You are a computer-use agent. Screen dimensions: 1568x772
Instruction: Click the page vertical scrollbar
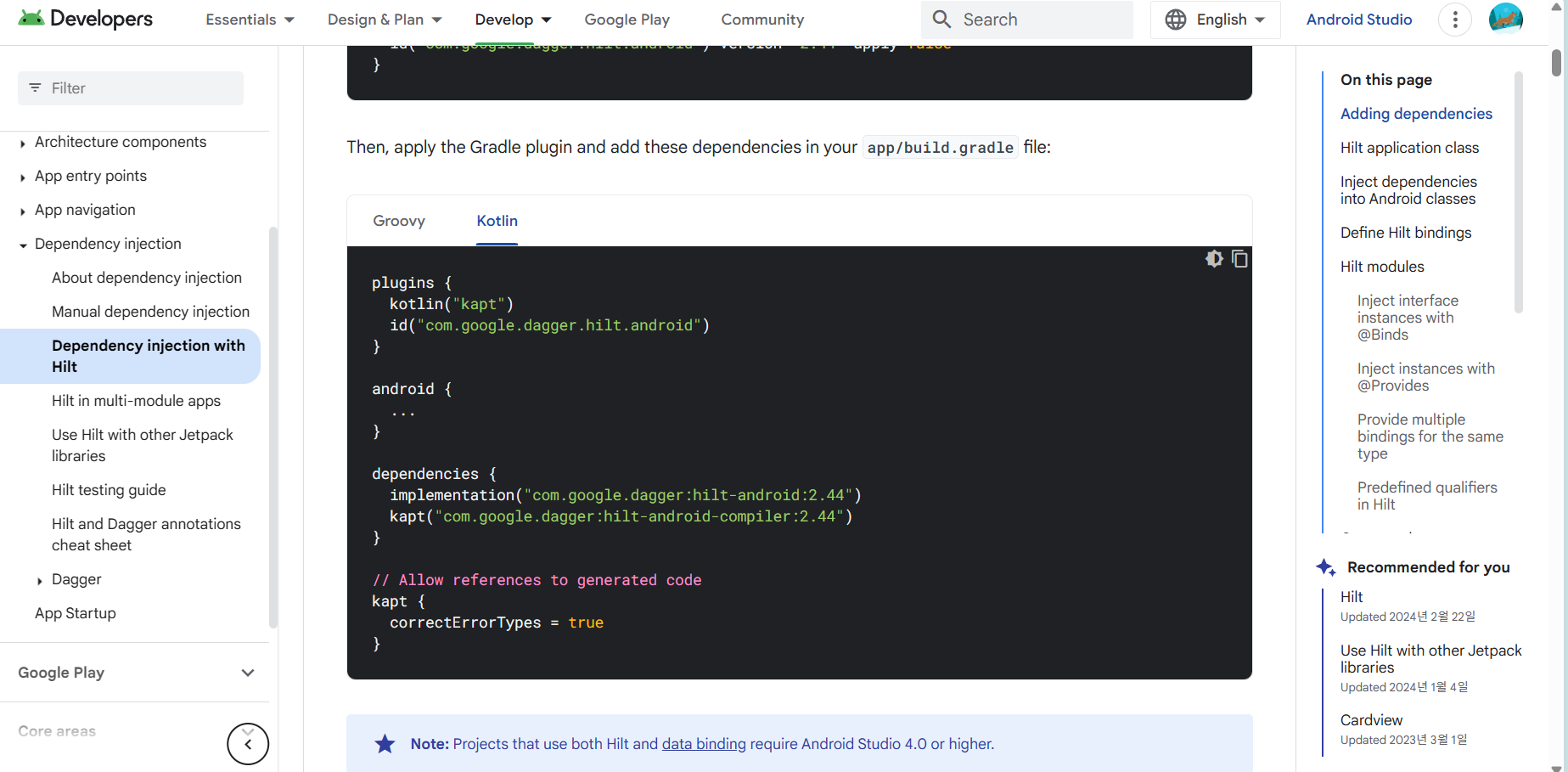tap(1556, 64)
